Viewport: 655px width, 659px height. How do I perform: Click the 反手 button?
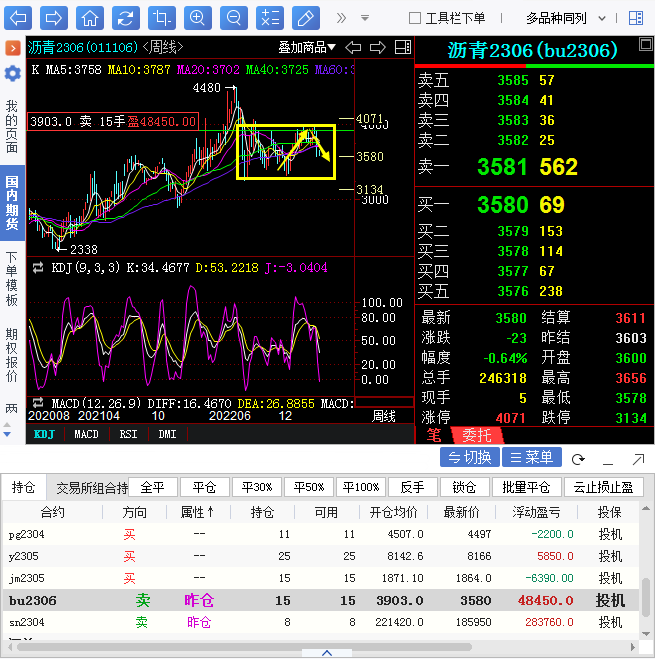pos(412,487)
